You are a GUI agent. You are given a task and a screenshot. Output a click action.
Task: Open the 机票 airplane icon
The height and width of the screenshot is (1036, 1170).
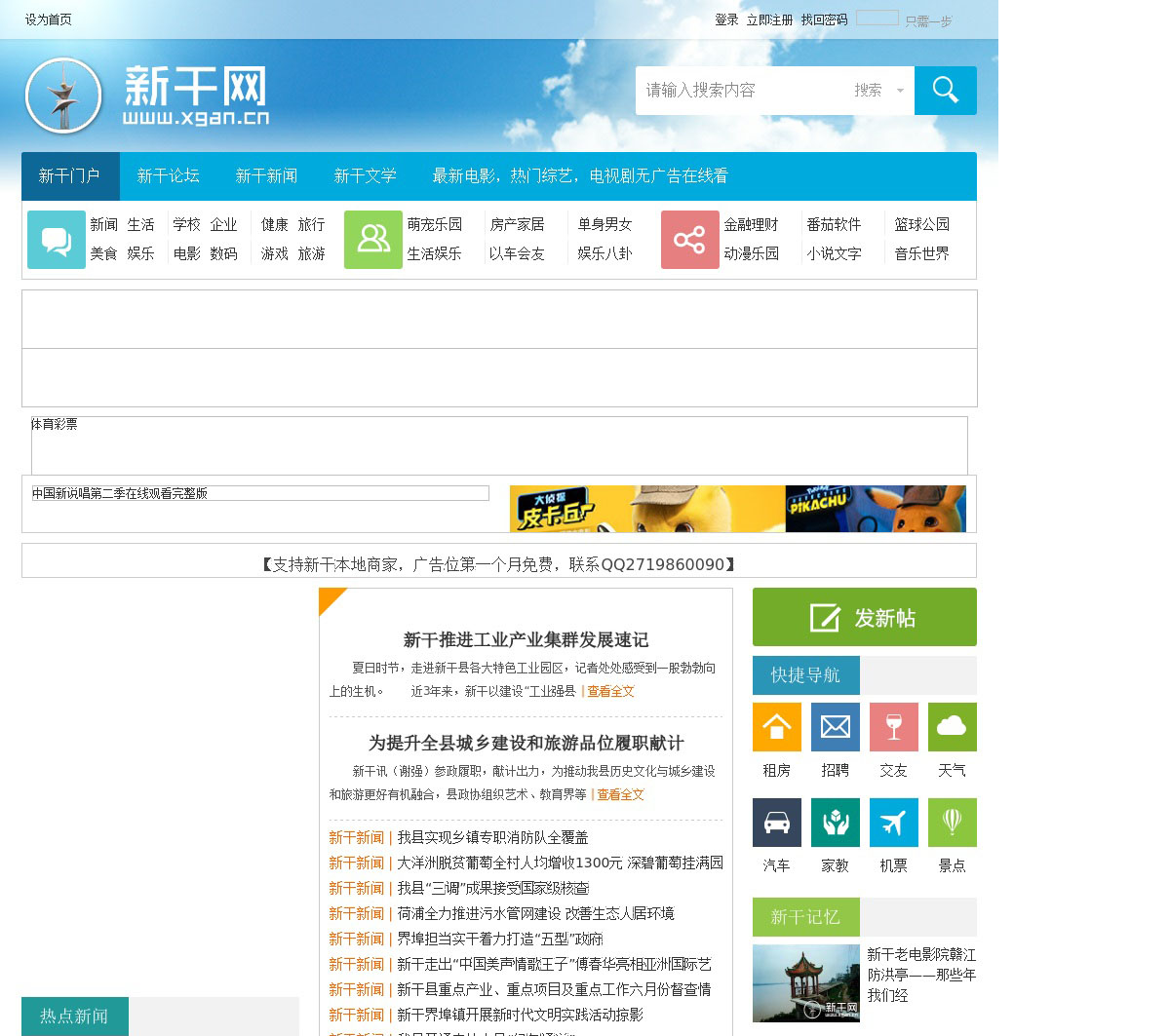893,823
